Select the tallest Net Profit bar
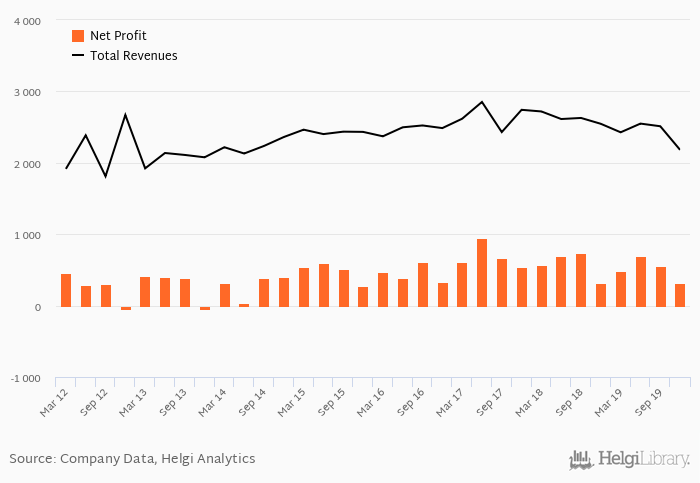Image resolution: width=700 pixels, height=483 pixels. pos(482,273)
